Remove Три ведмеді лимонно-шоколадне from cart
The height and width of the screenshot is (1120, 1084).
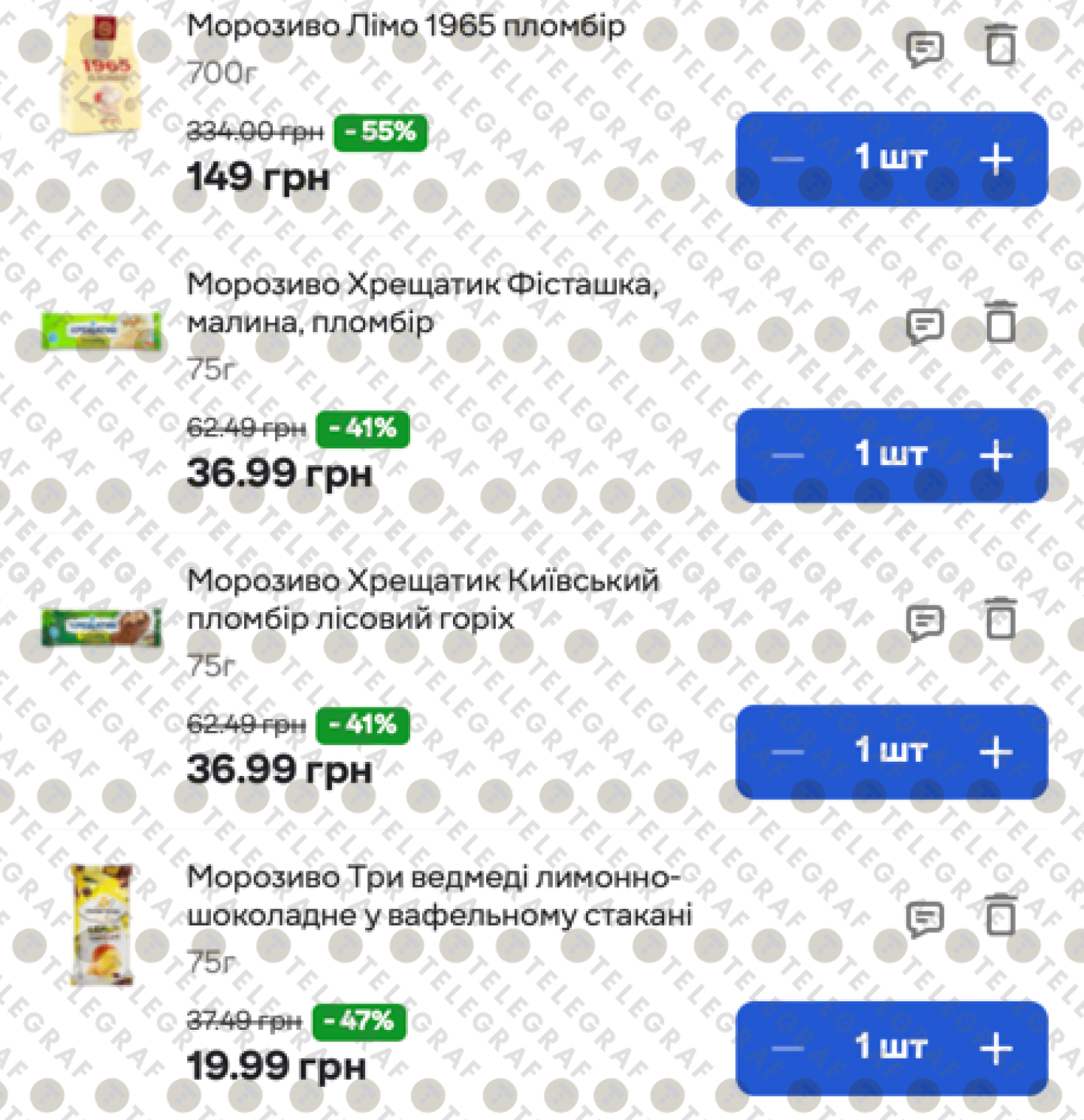(1001, 915)
